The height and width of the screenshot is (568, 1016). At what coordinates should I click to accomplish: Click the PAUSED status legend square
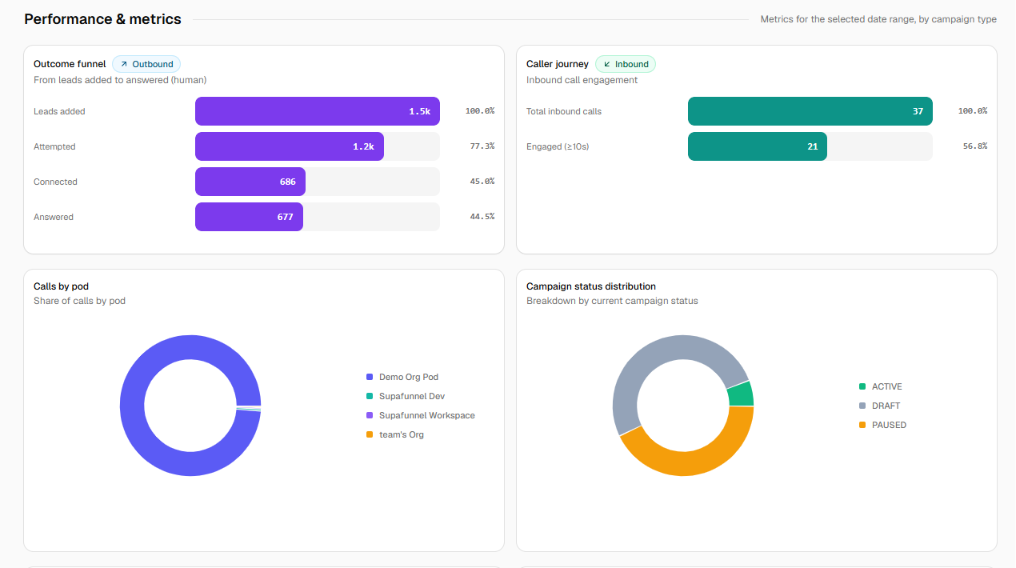click(x=862, y=425)
